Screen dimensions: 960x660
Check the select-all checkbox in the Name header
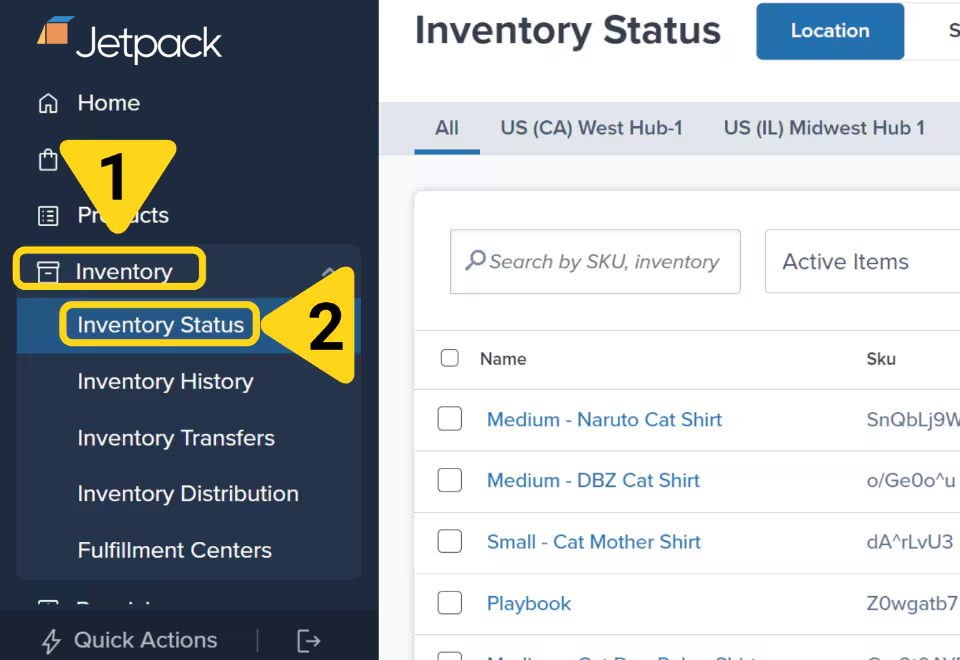coord(449,358)
